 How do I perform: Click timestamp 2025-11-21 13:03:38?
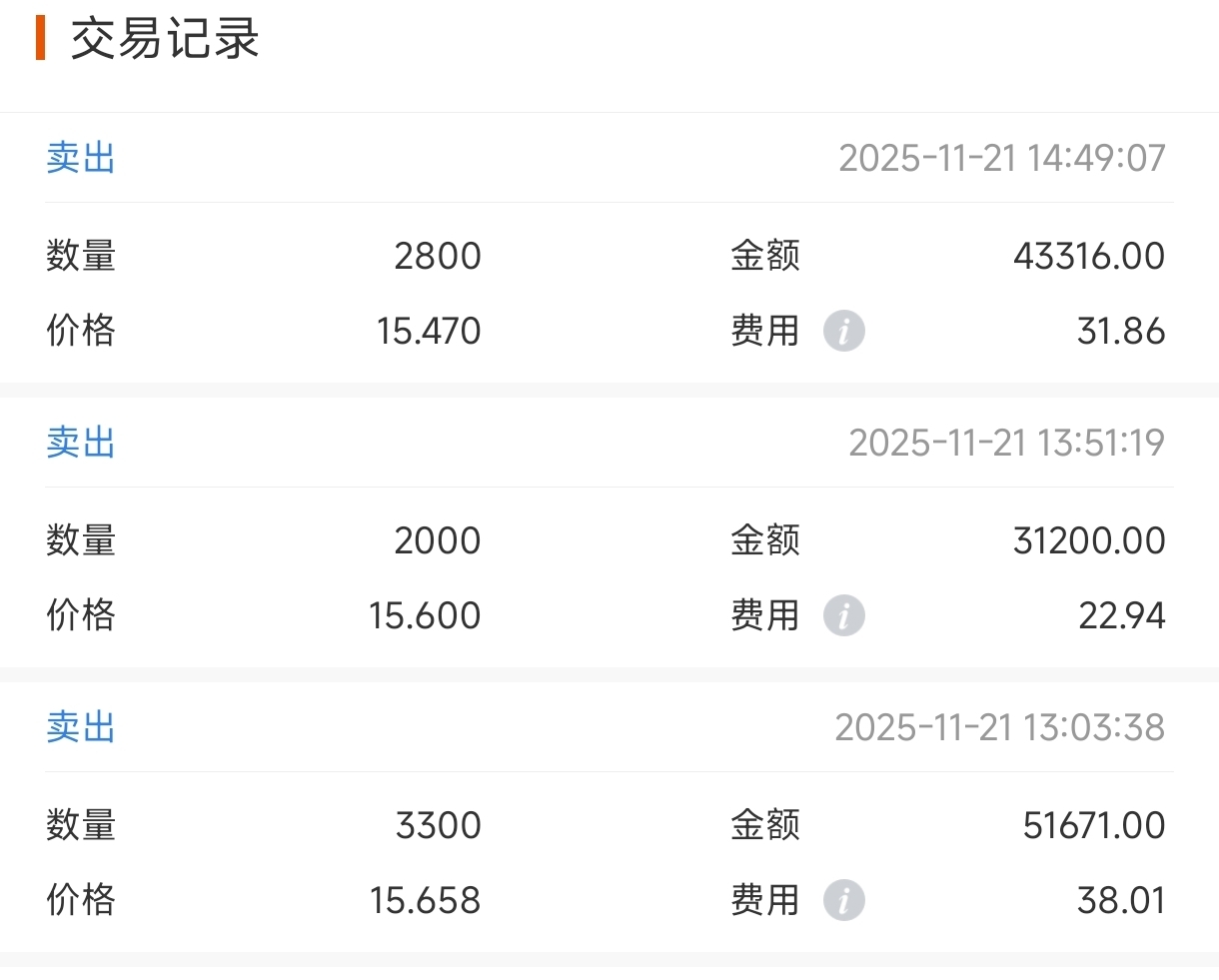(x=999, y=727)
